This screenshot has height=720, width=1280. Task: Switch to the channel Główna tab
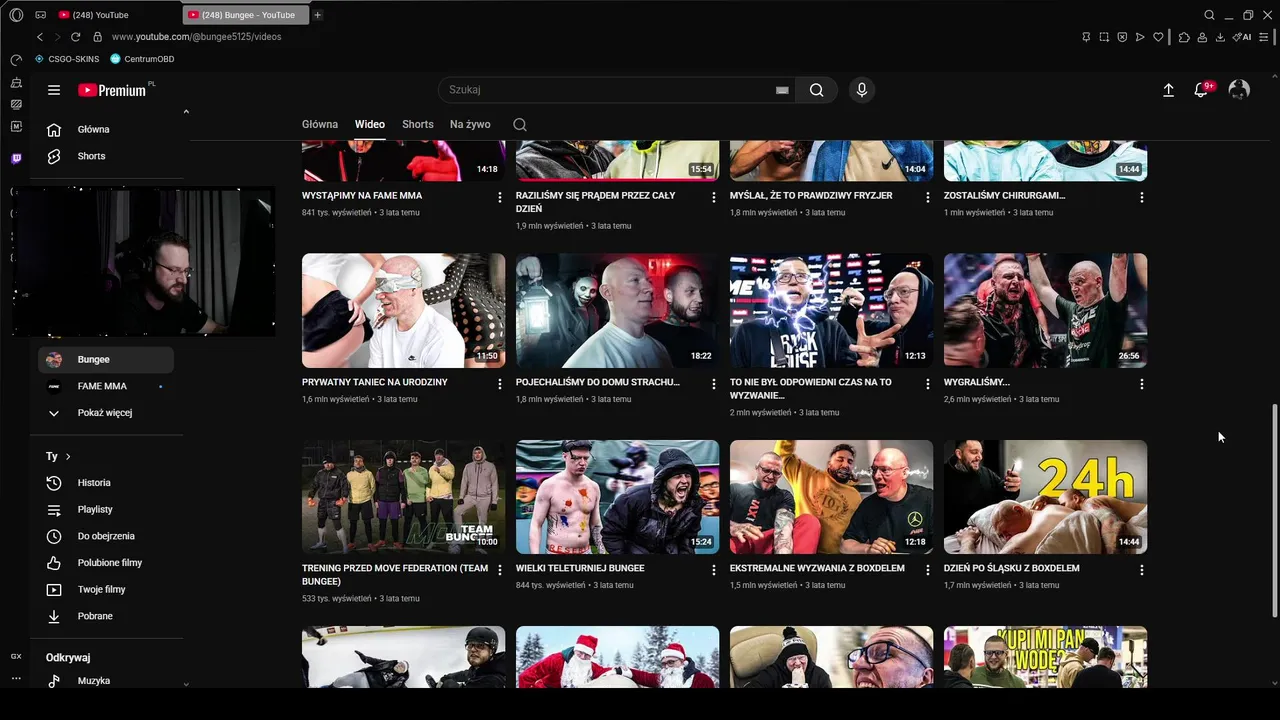click(x=320, y=125)
